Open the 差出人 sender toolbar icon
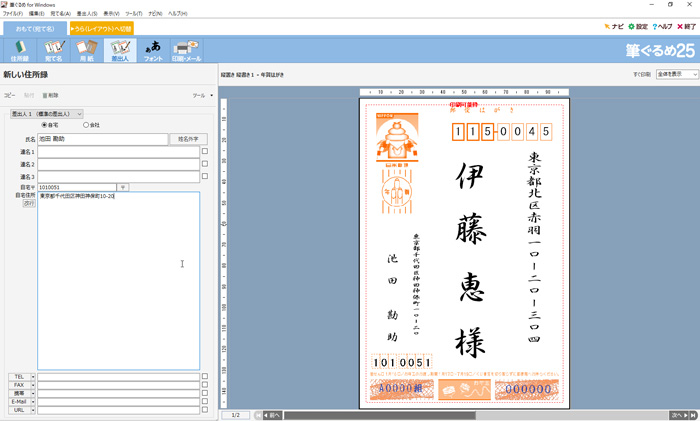The image size is (700, 421). click(x=119, y=50)
